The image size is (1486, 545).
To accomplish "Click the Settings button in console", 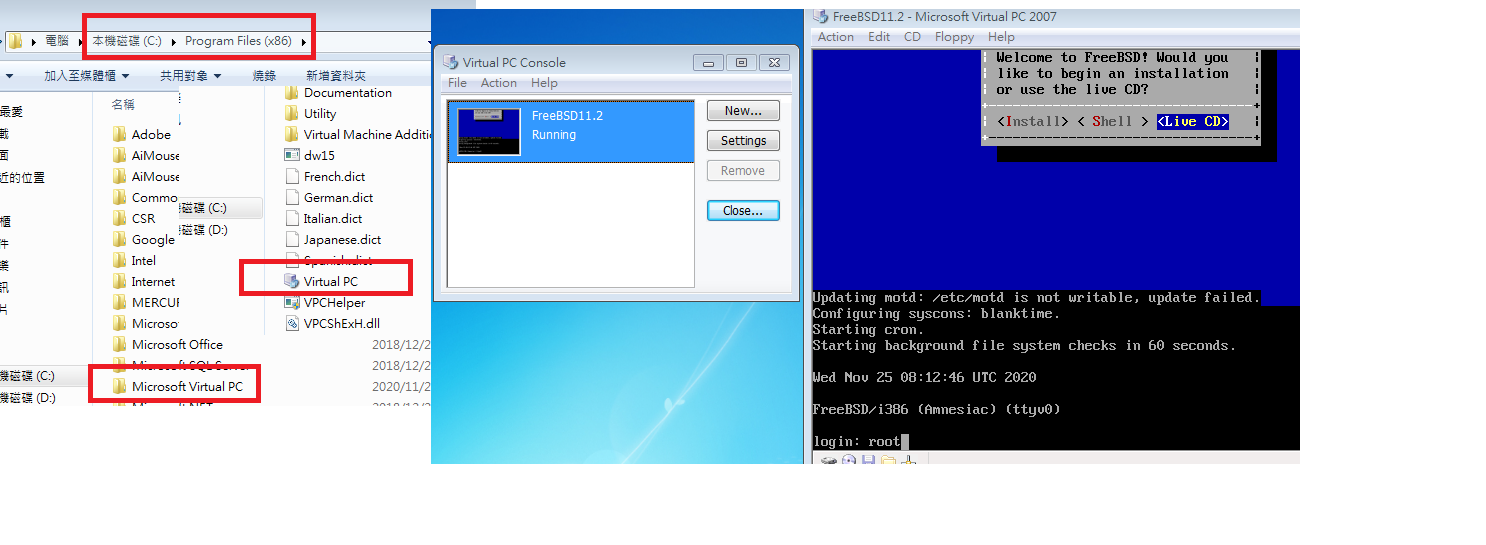I will 742,141.
